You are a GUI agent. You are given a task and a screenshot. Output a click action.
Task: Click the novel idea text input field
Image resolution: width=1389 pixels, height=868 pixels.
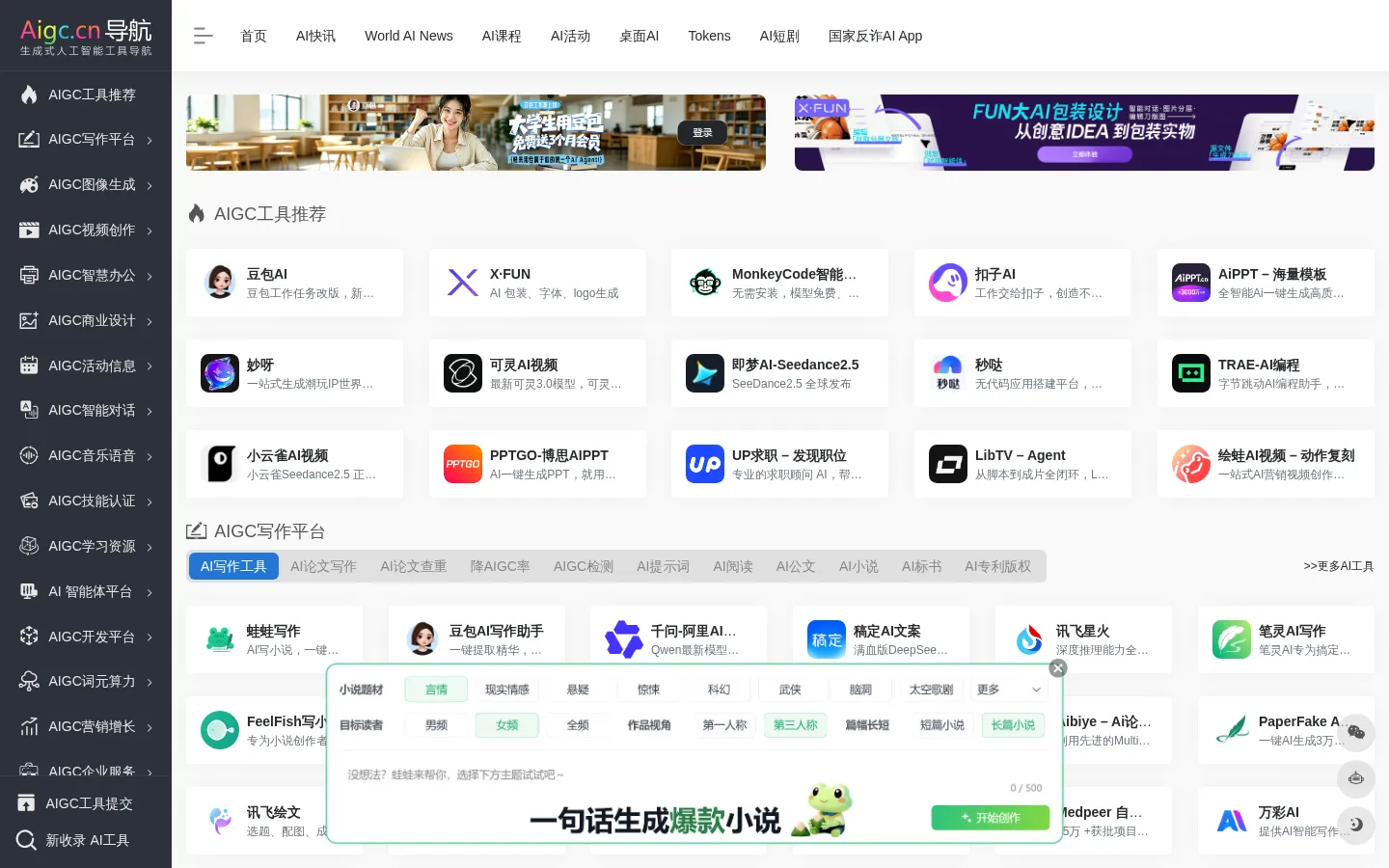pyautogui.click(x=694, y=775)
